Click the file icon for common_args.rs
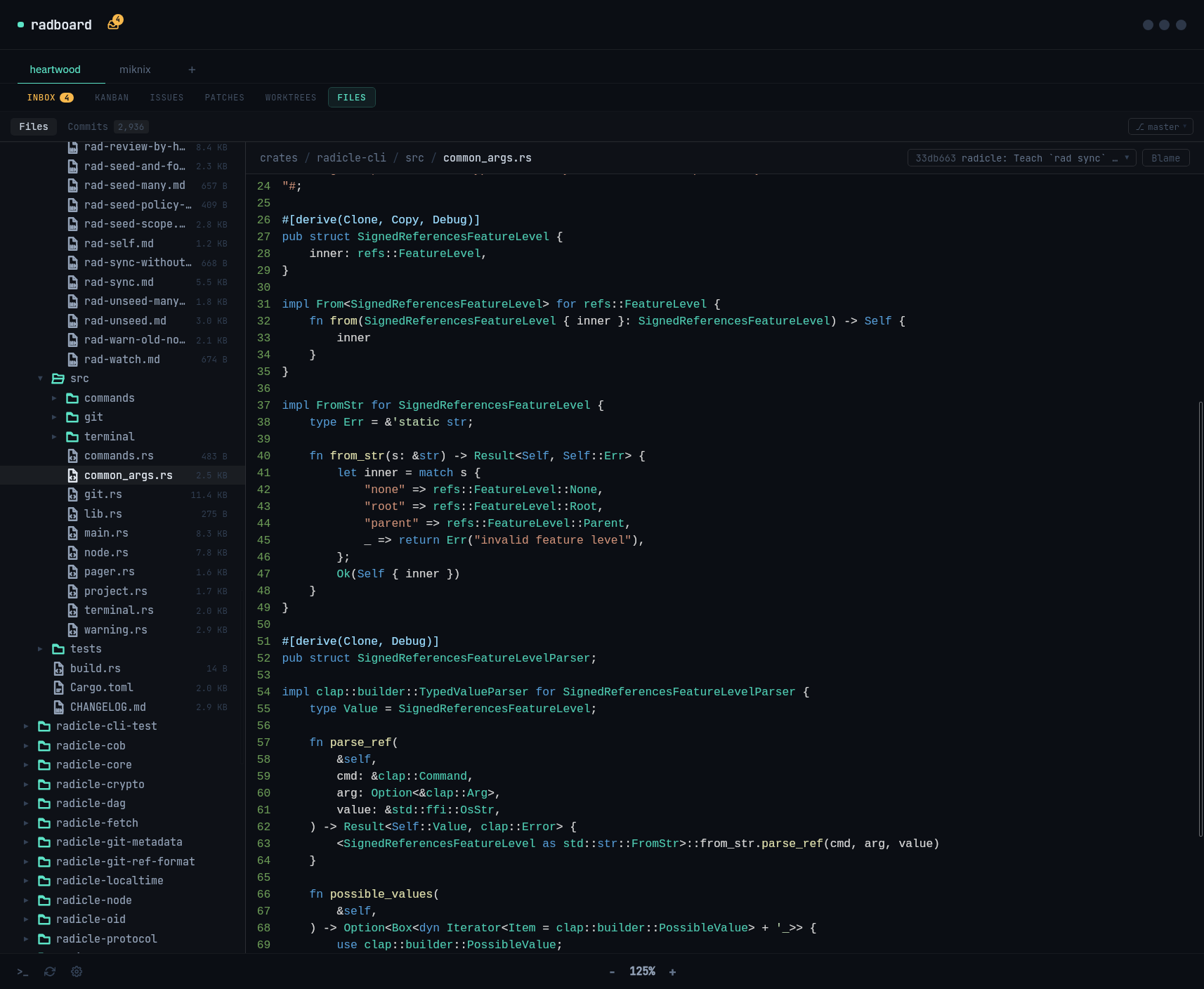The height and width of the screenshot is (989, 1204). tap(72, 476)
